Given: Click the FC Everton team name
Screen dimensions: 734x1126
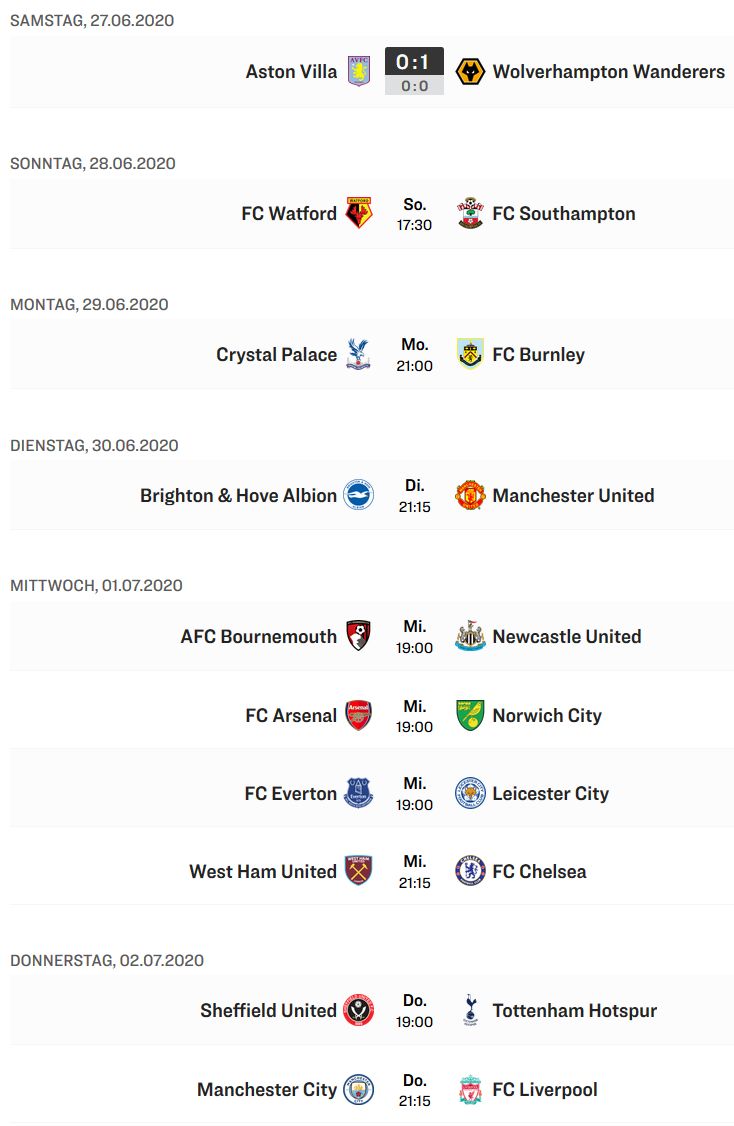Looking at the screenshot, I should coord(291,794).
